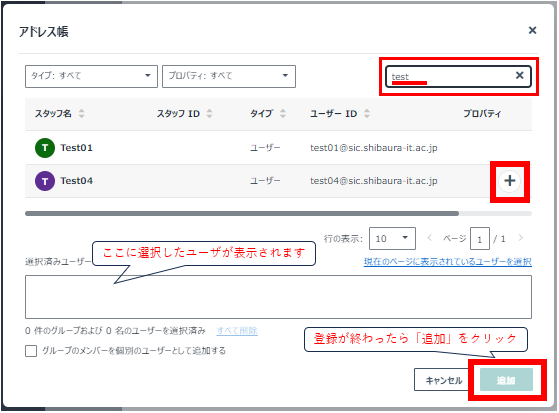559x413 pixels.
Task: Sort by the スタッフ名 column arrows
Action: pyautogui.click(x=82, y=113)
